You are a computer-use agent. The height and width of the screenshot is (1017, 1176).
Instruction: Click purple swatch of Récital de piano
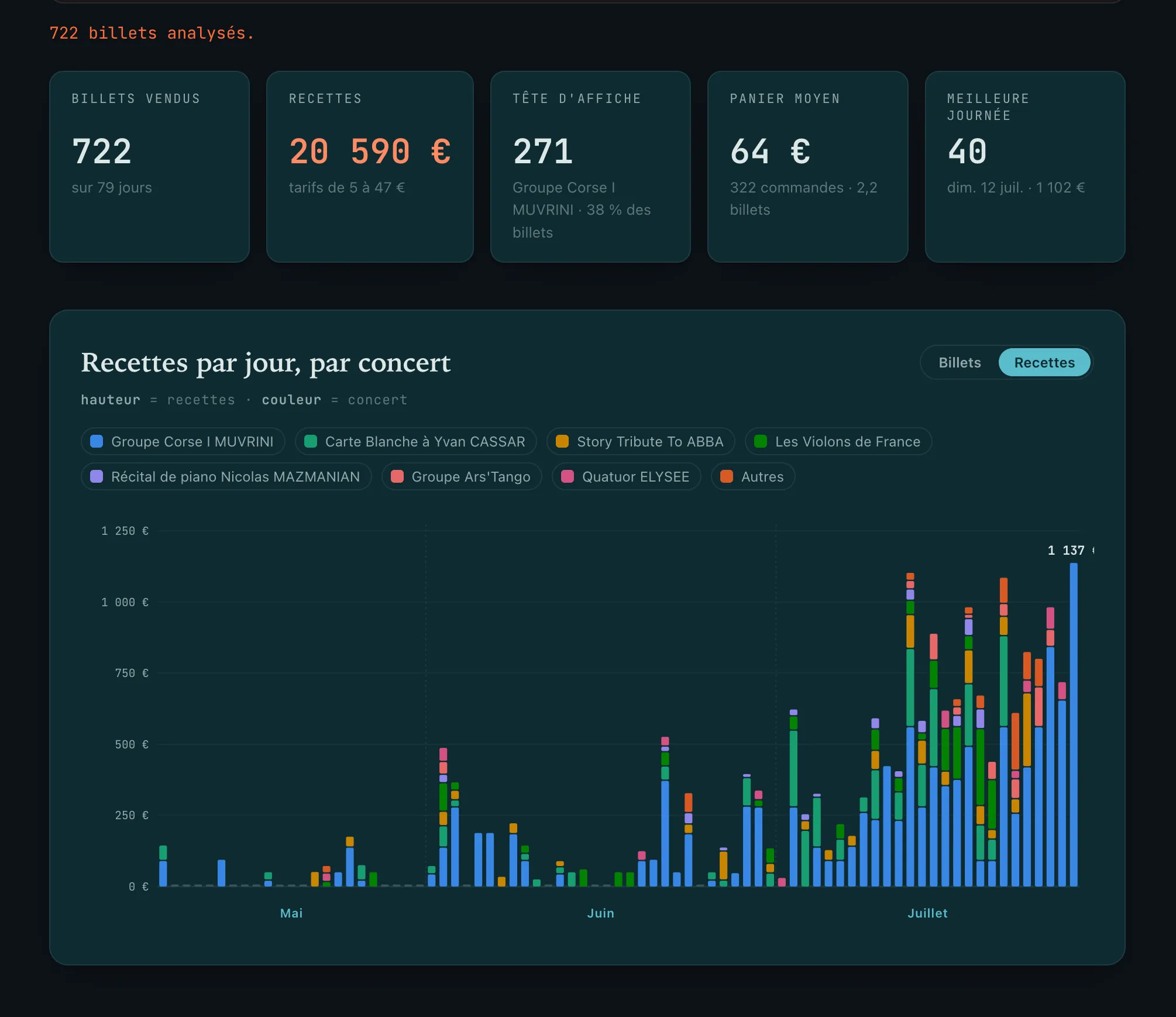click(97, 477)
